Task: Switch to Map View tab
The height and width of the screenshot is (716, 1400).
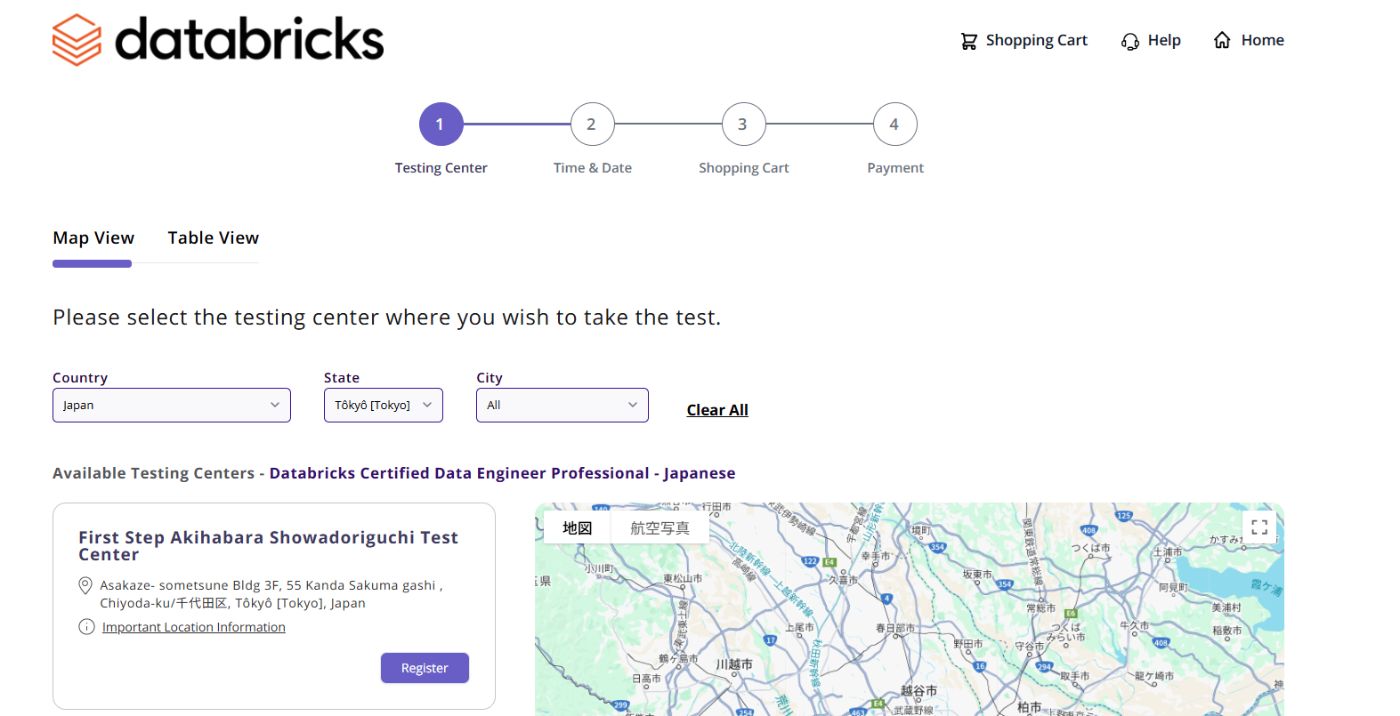Action: (93, 238)
